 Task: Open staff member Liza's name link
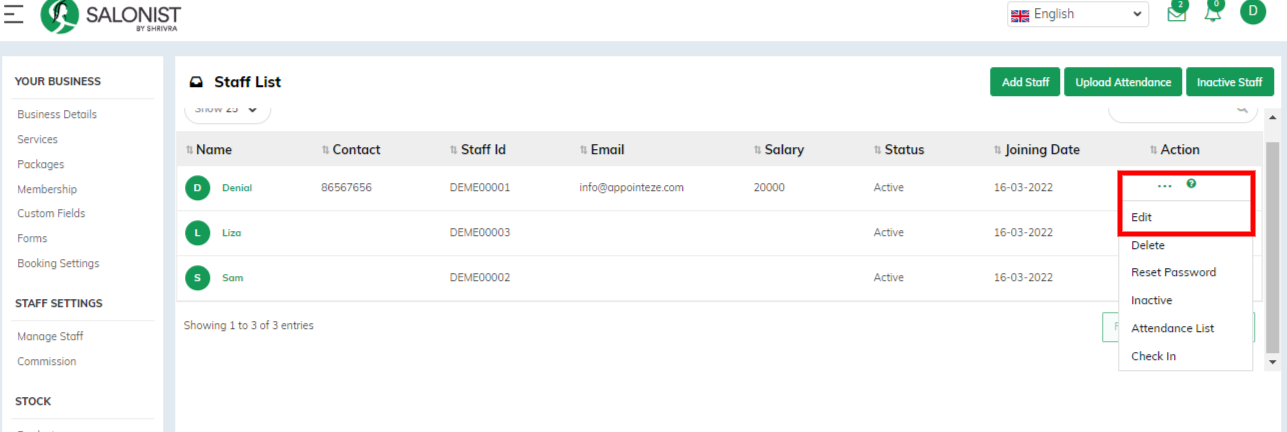coord(231,233)
